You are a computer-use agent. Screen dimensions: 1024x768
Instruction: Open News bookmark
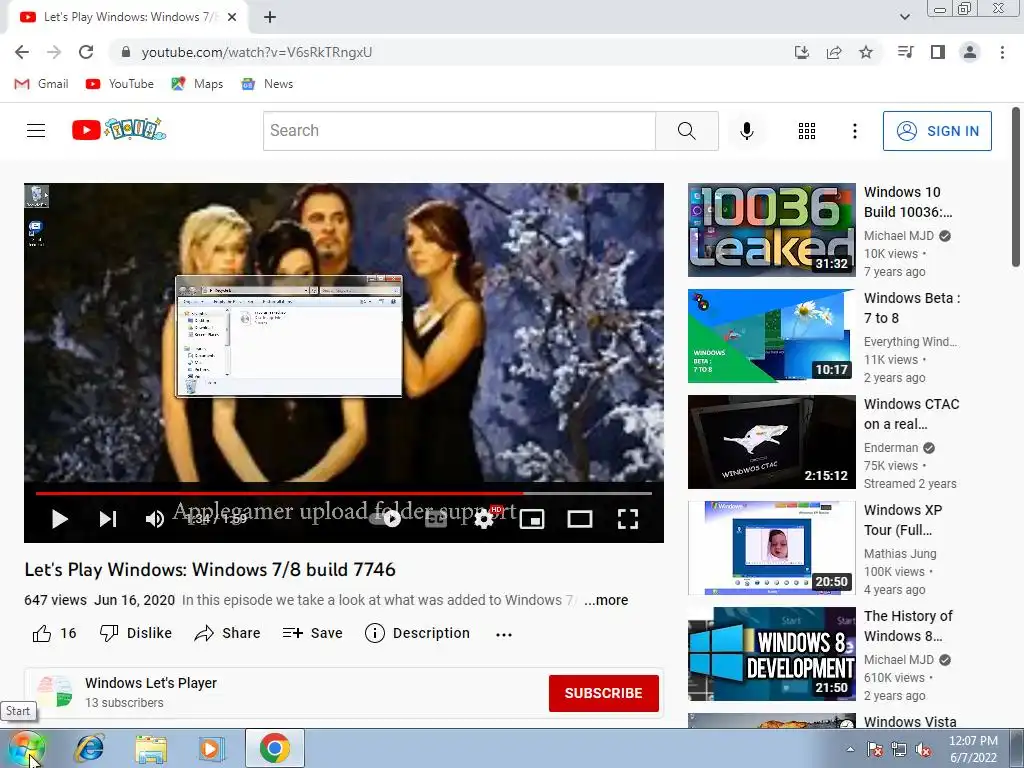267,84
